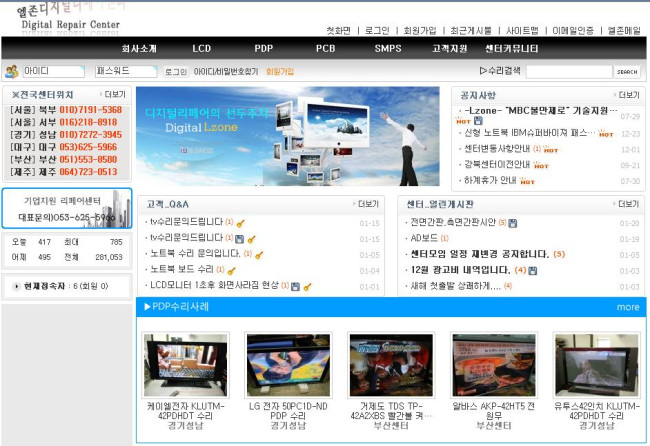Expand 더보기 in 센터_열린게시판 panel
Image resolution: width=650 pixels, height=446 pixels.
[x=626, y=204]
